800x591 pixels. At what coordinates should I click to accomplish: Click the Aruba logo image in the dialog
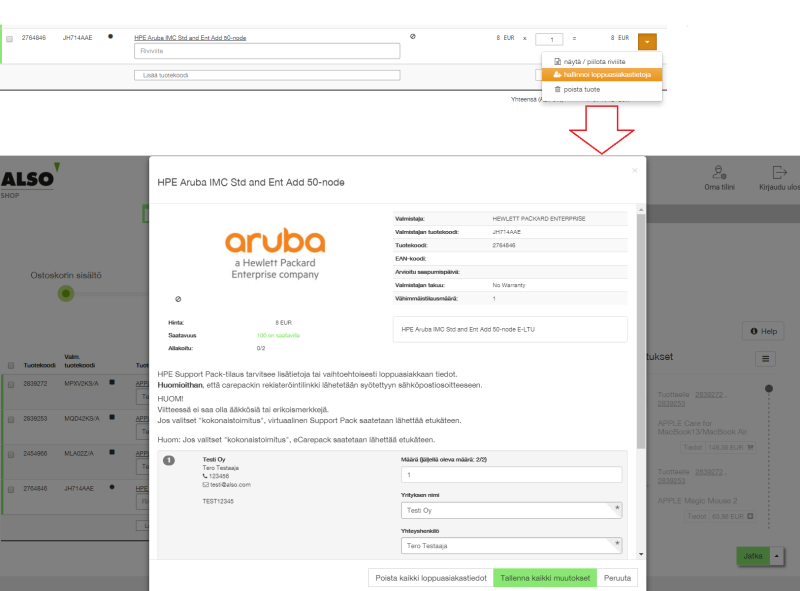coord(275,253)
